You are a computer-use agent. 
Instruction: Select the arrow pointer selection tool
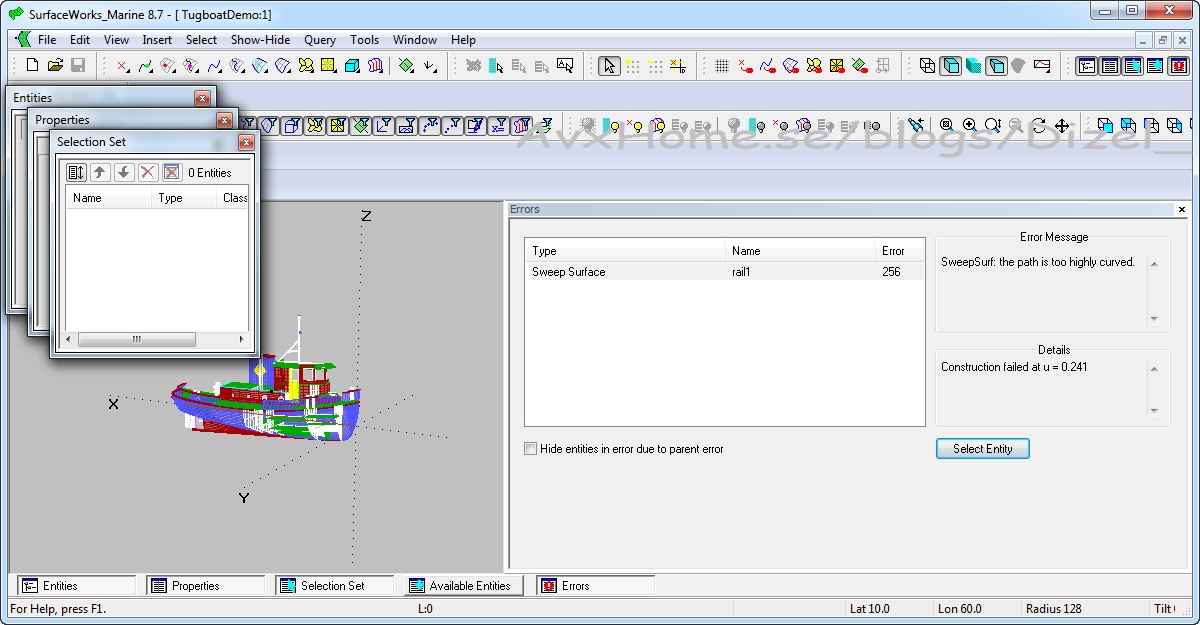609,66
